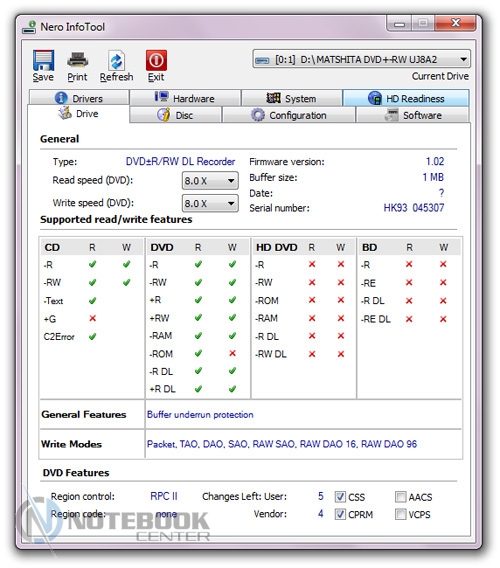500x568 pixels.
Task: Click the 'DVD±R/RW DL Recorder' type value
Action: click(180, 162)
